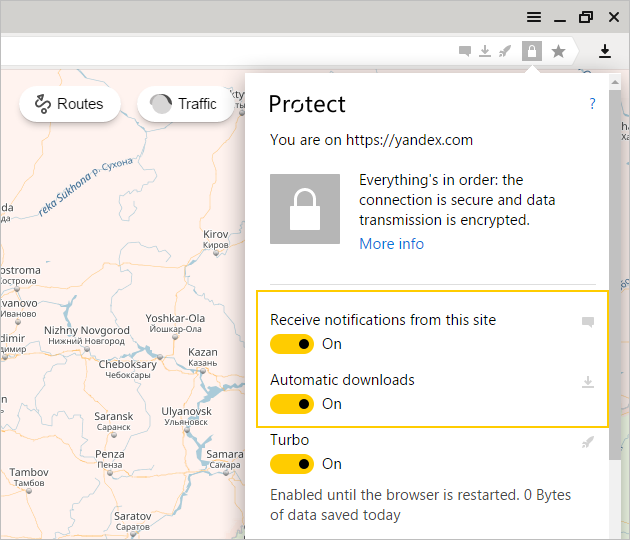Click the download tray icon in address bar
Screen dimensions: 630x540
pyautogui.click(x=485, y=51)
